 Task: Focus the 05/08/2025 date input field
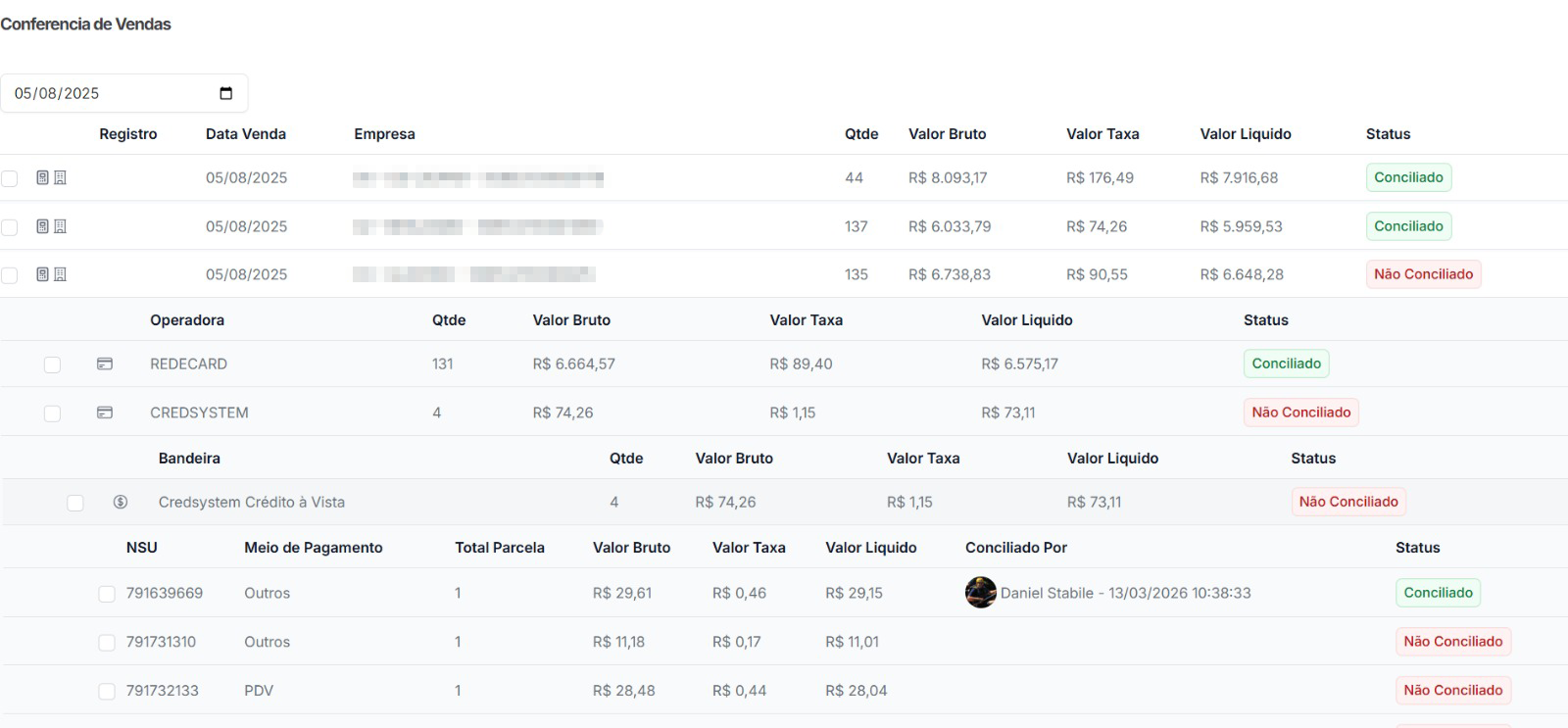point(108,93)
